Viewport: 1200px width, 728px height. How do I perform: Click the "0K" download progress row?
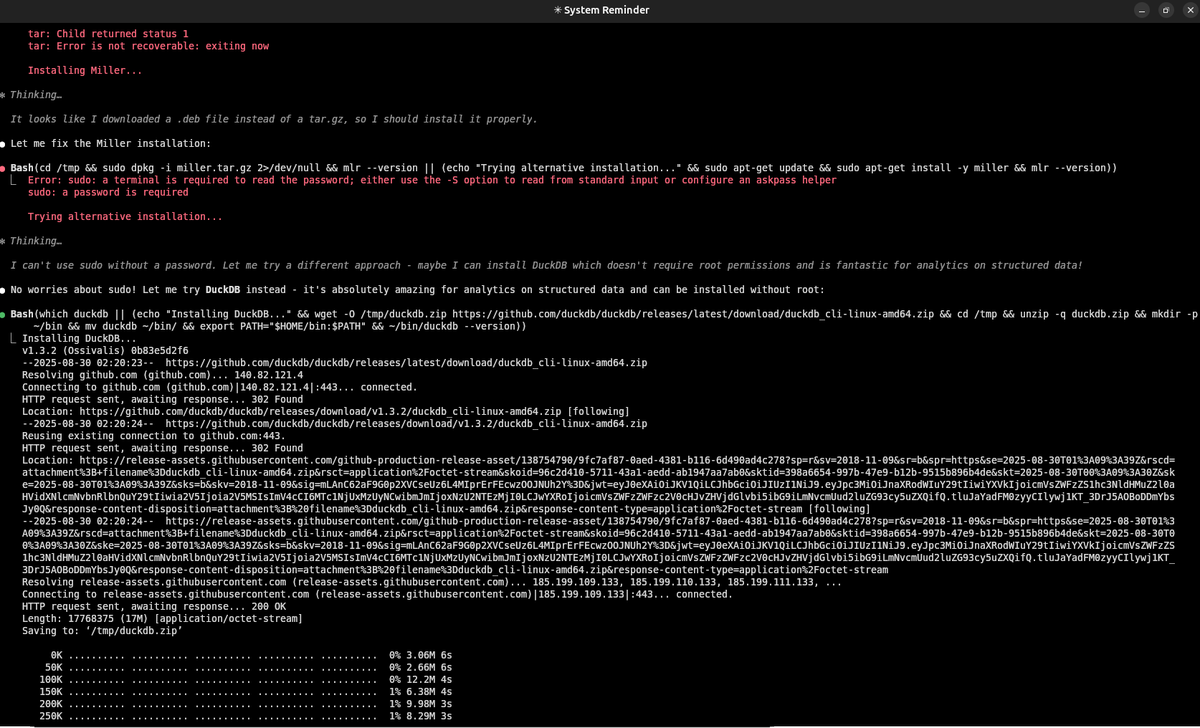(x=250, y=654)
